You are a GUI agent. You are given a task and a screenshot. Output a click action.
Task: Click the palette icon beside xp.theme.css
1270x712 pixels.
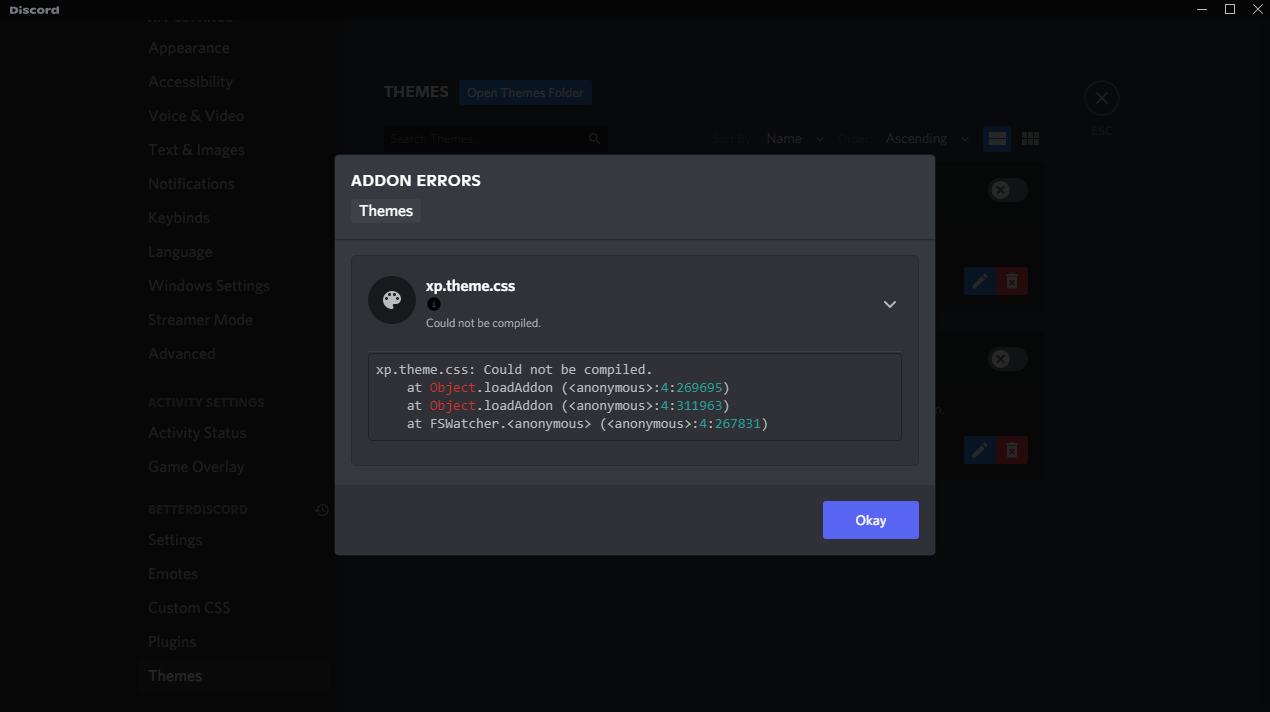point(392,300)
